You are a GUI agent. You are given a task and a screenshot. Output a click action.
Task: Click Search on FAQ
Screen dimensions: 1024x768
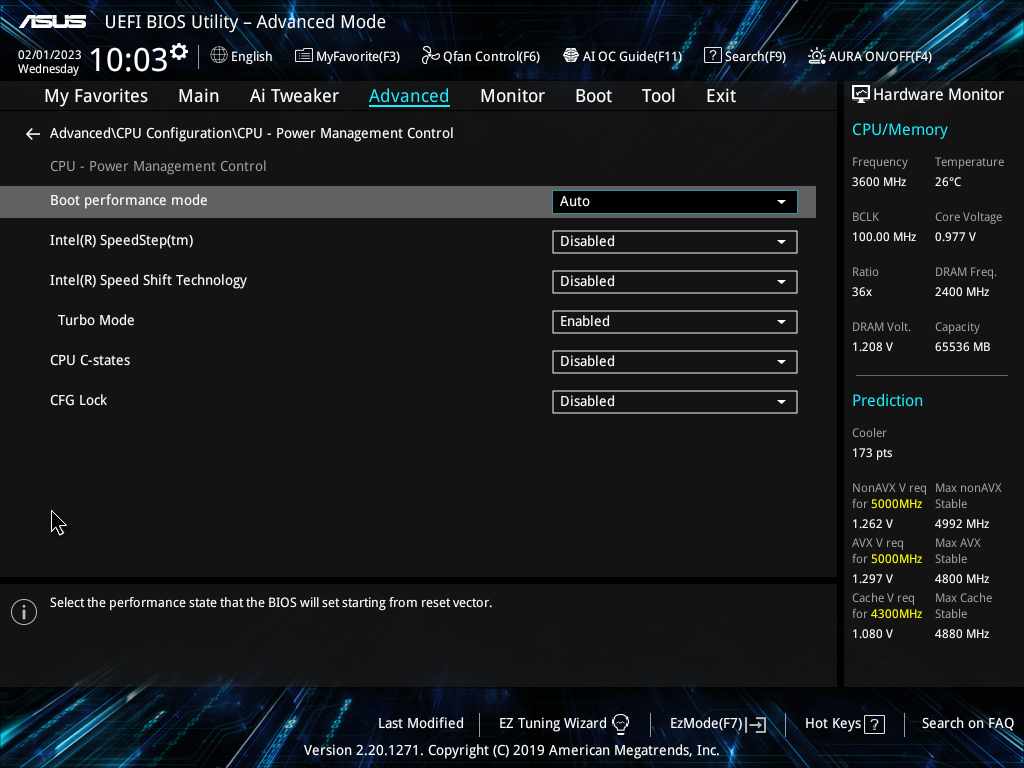(967, 724)
